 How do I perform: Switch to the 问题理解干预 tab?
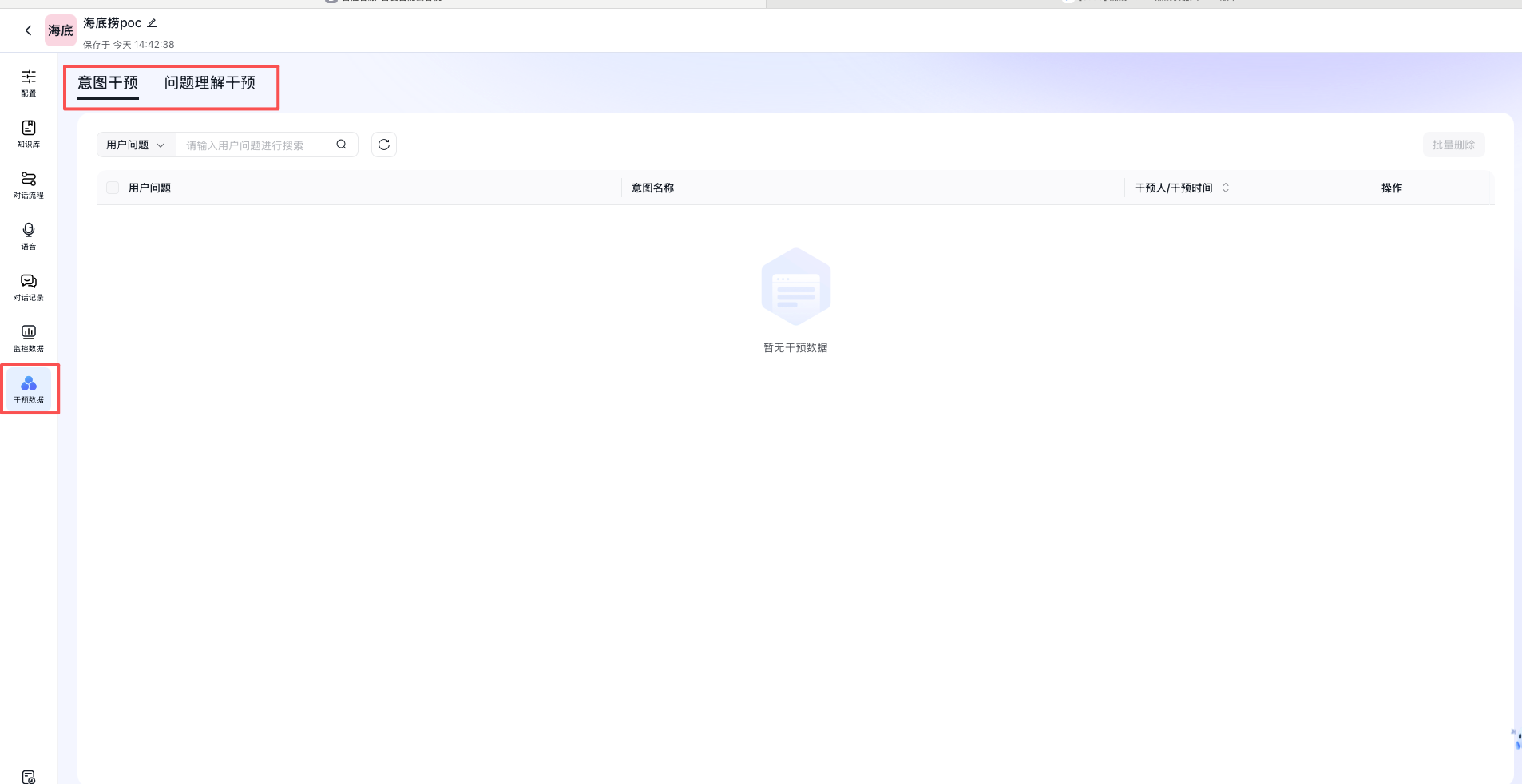(x=210, y=82)
